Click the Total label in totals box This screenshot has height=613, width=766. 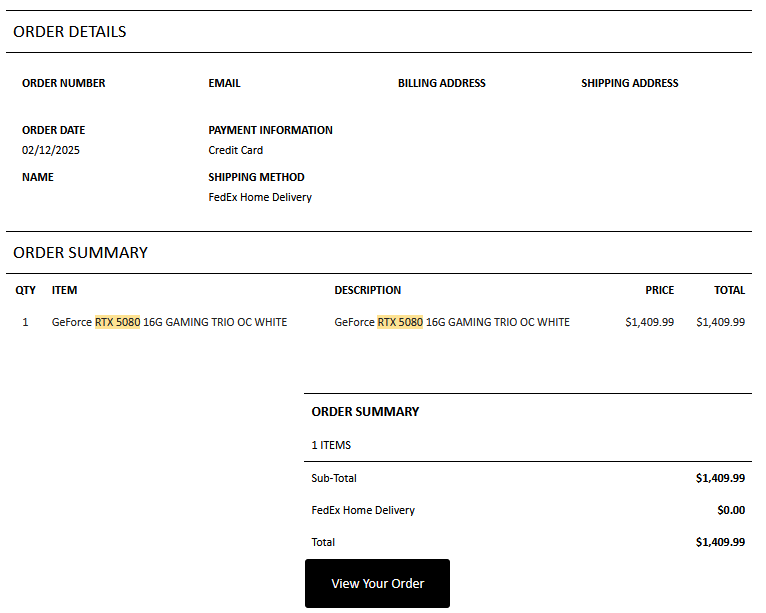coord(323,542)
